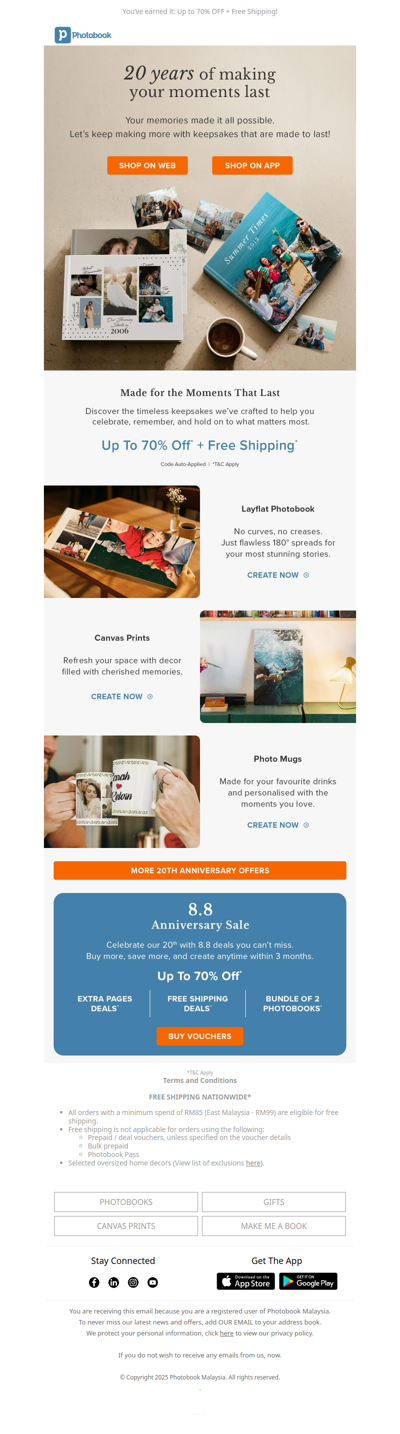This screenshot has height=1434, width=400.
Task: Open the YouTube social icon
Action: point(153,1282)
